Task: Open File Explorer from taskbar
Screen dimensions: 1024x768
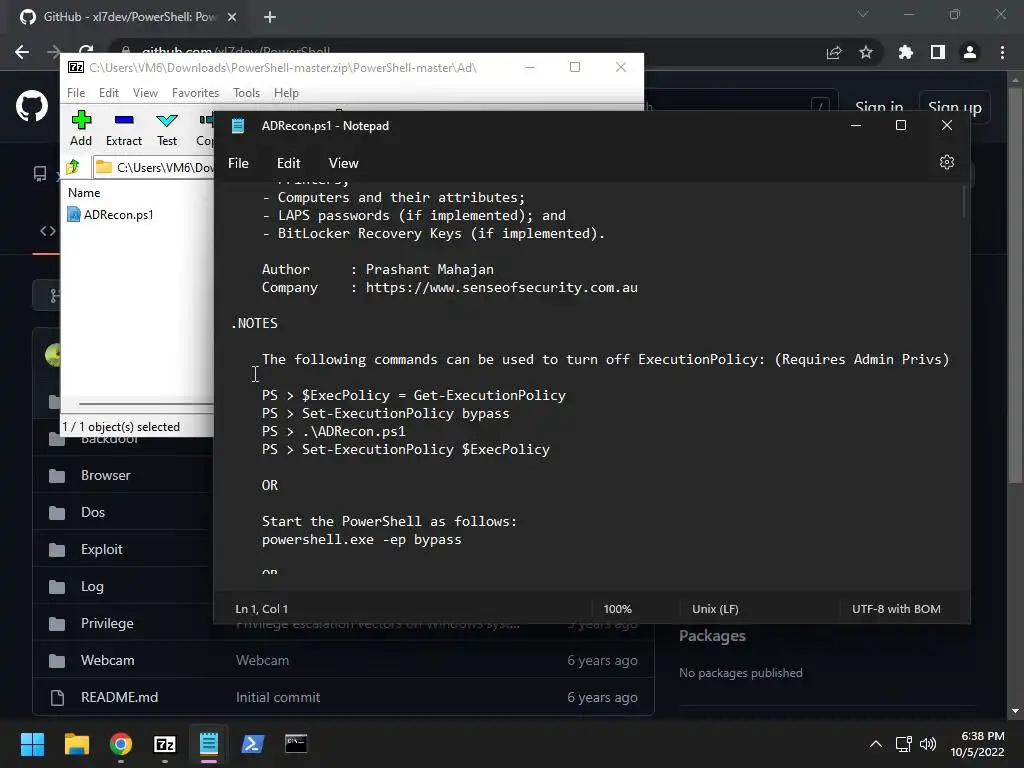Action: point(76,744)
